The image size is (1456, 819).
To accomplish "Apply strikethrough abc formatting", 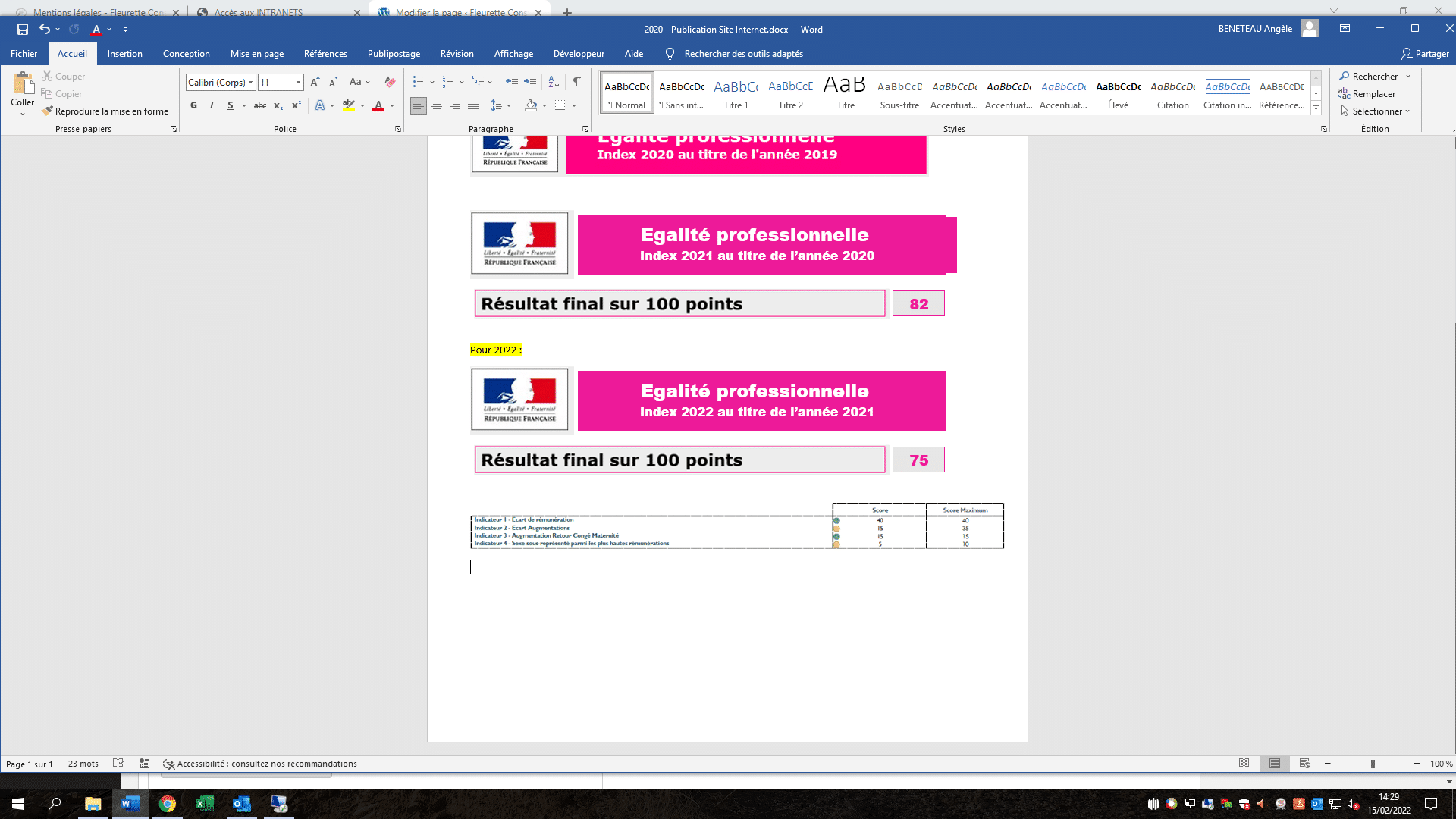I will point(260,105).
